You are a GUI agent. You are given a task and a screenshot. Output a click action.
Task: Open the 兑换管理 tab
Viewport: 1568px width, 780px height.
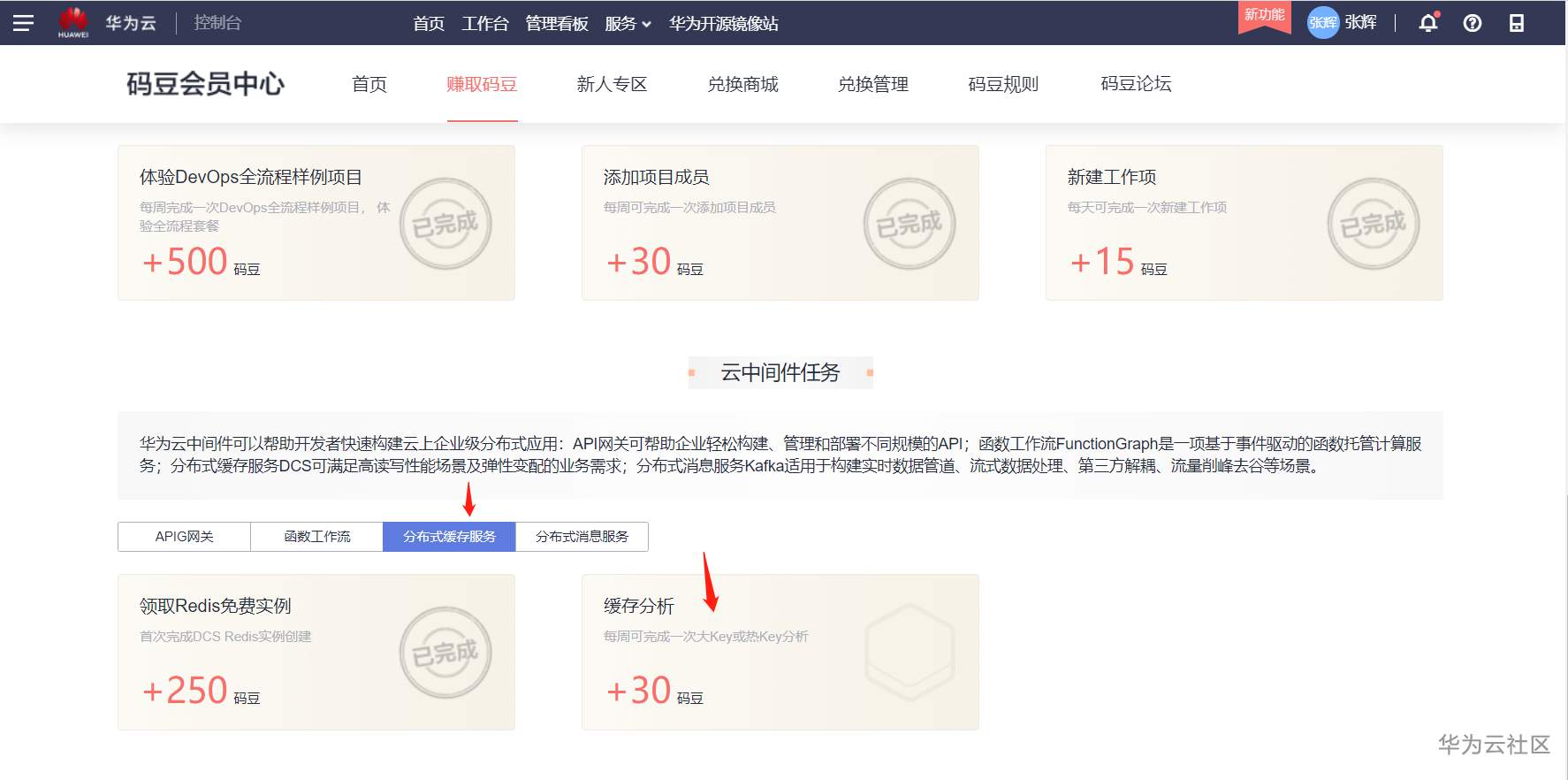pos(873,84)
